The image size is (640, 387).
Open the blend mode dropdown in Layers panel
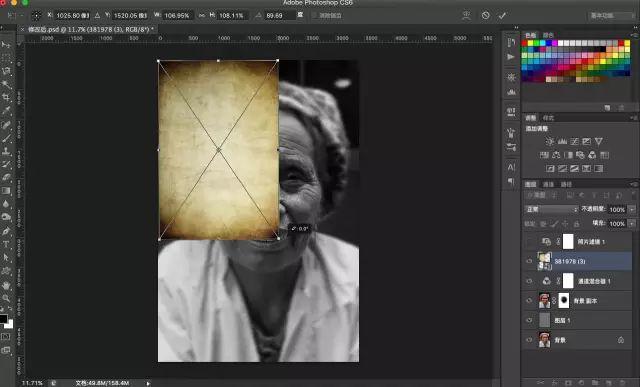click(x=551, y=209)
